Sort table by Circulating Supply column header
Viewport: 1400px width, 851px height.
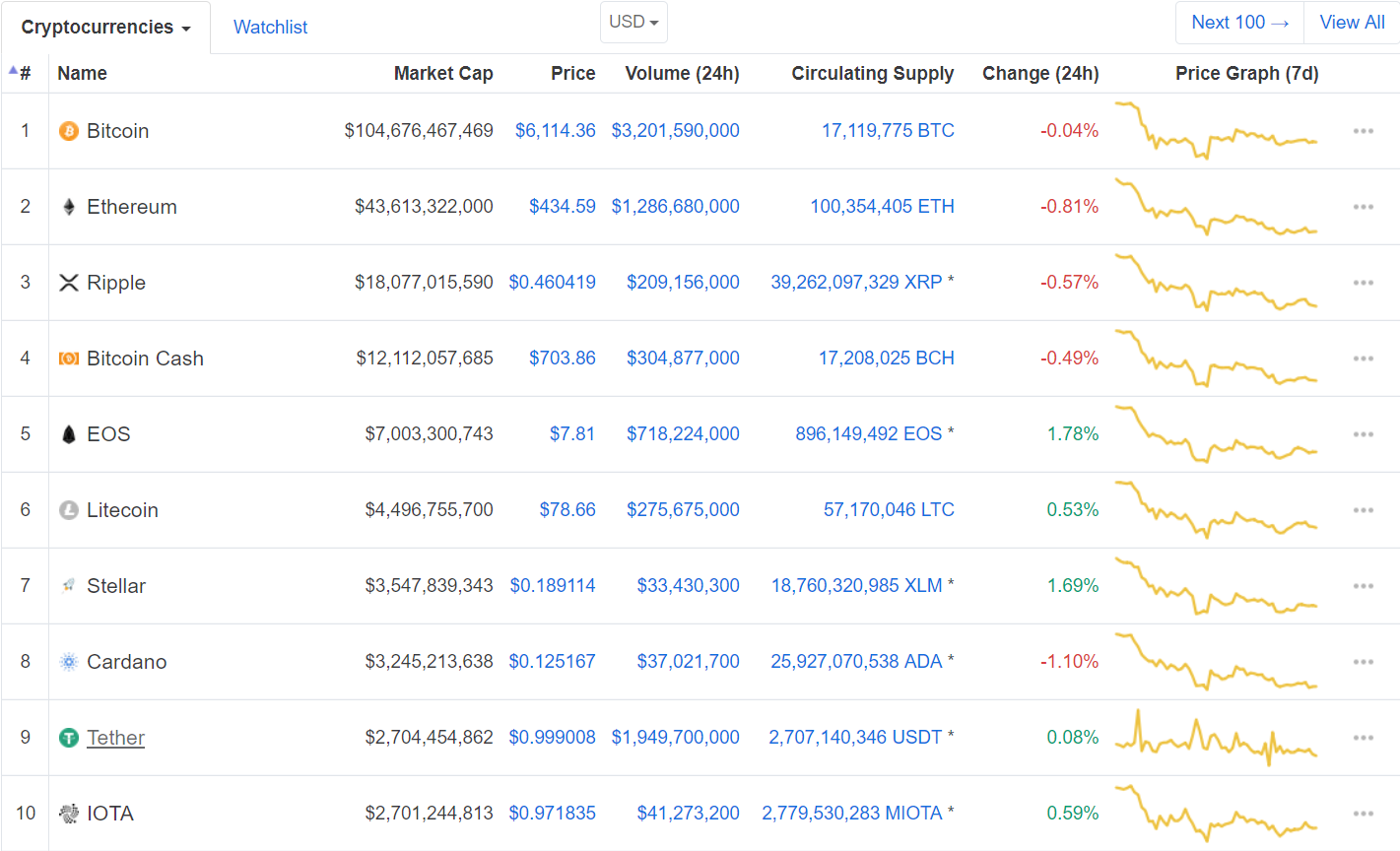point(873,73)
